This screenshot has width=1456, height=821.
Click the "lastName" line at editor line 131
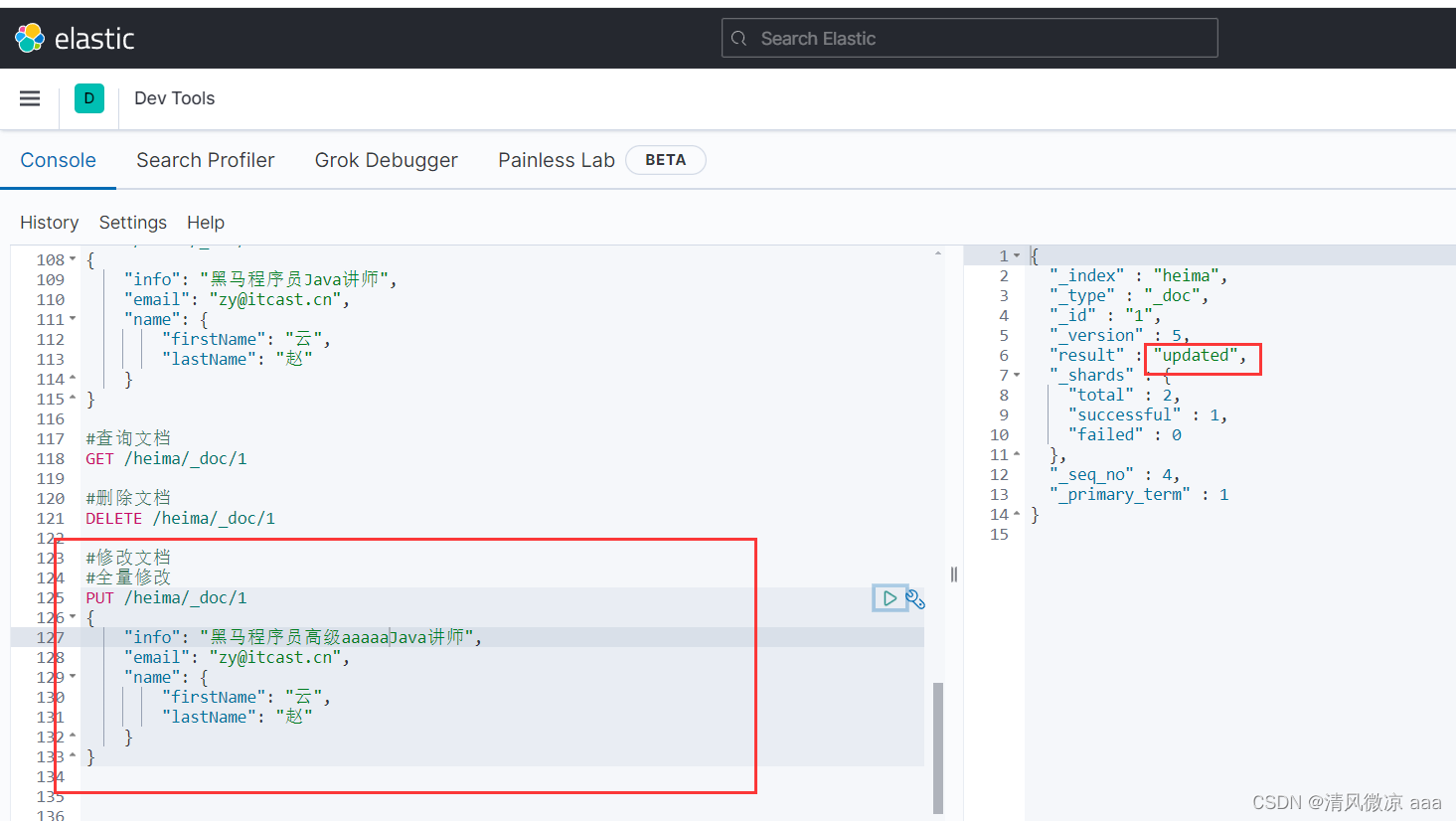pyautogui.click(x=238, y=717)
